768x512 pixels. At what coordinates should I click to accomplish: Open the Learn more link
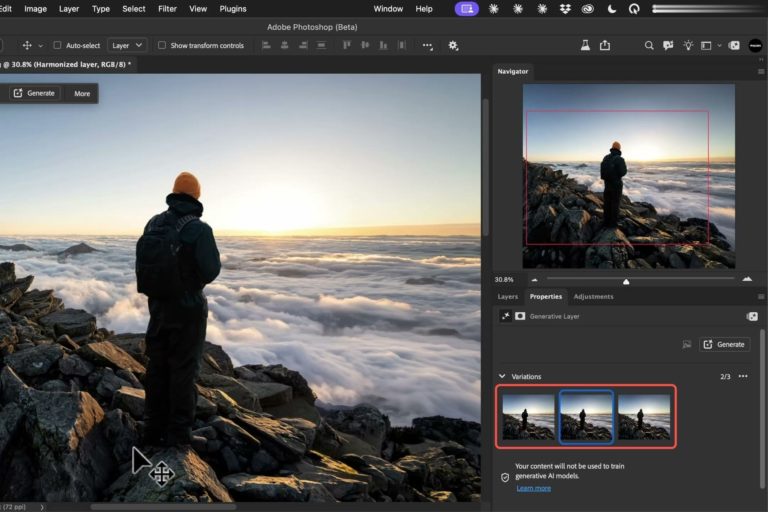[x=533, y=488]
